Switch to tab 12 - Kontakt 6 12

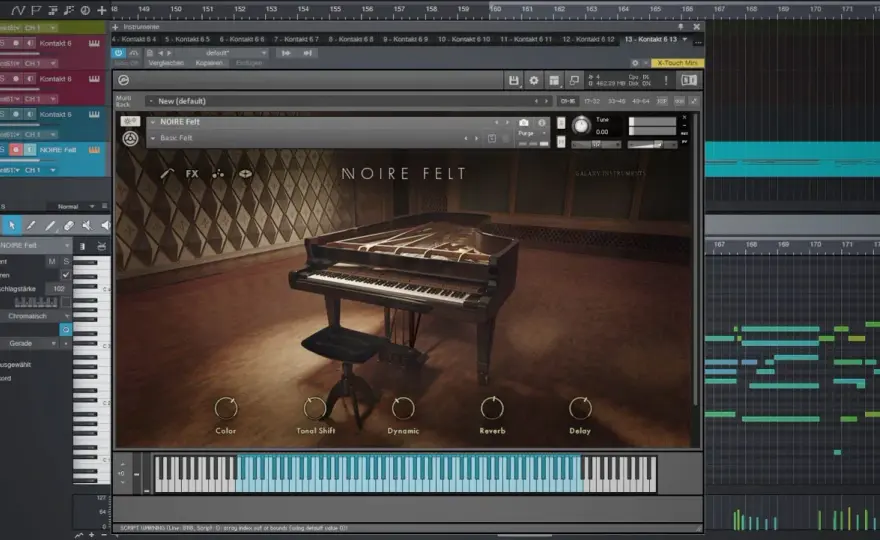pos(588,39)
